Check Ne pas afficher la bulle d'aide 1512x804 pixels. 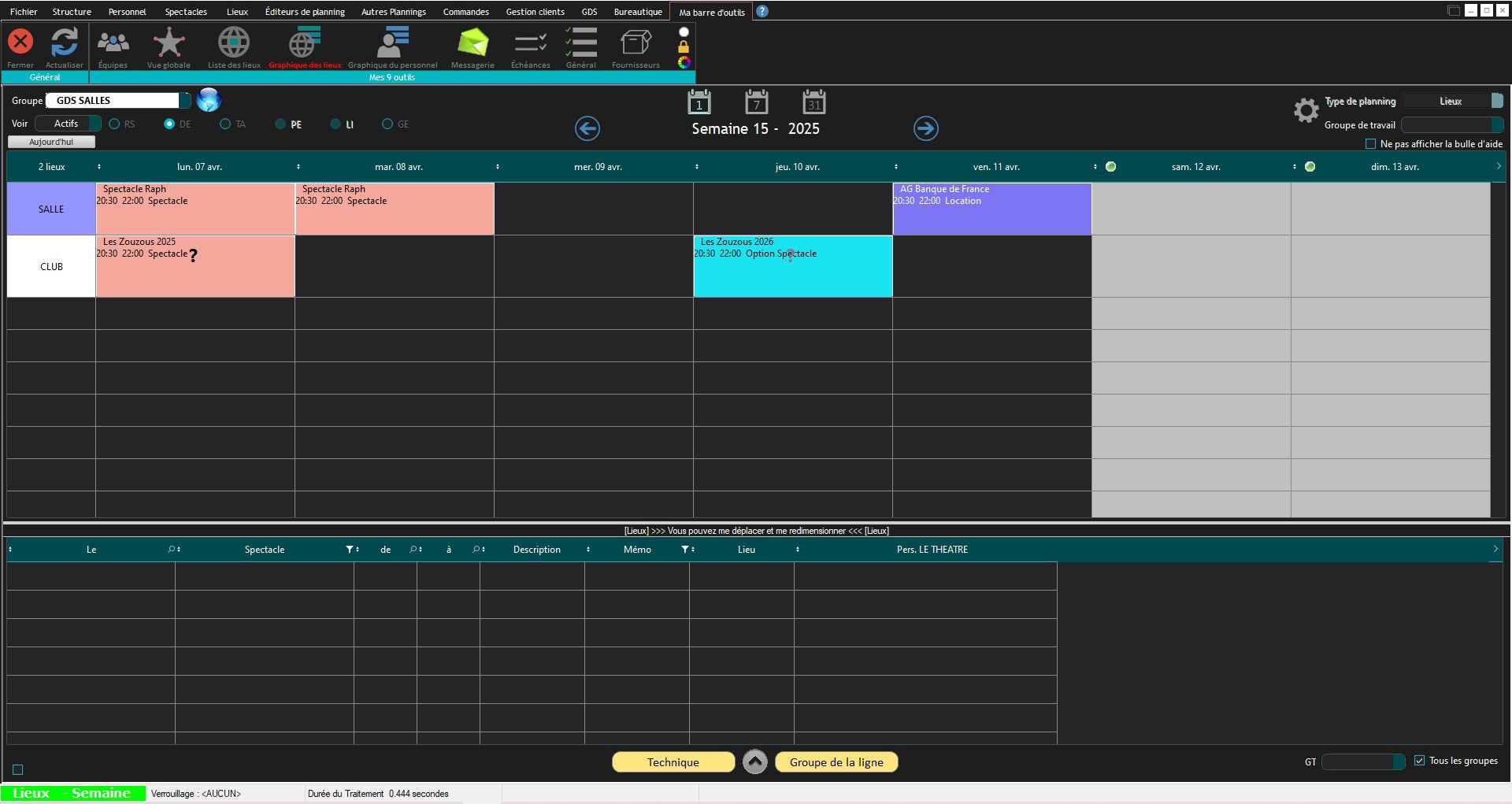[x=1370, y=144]
